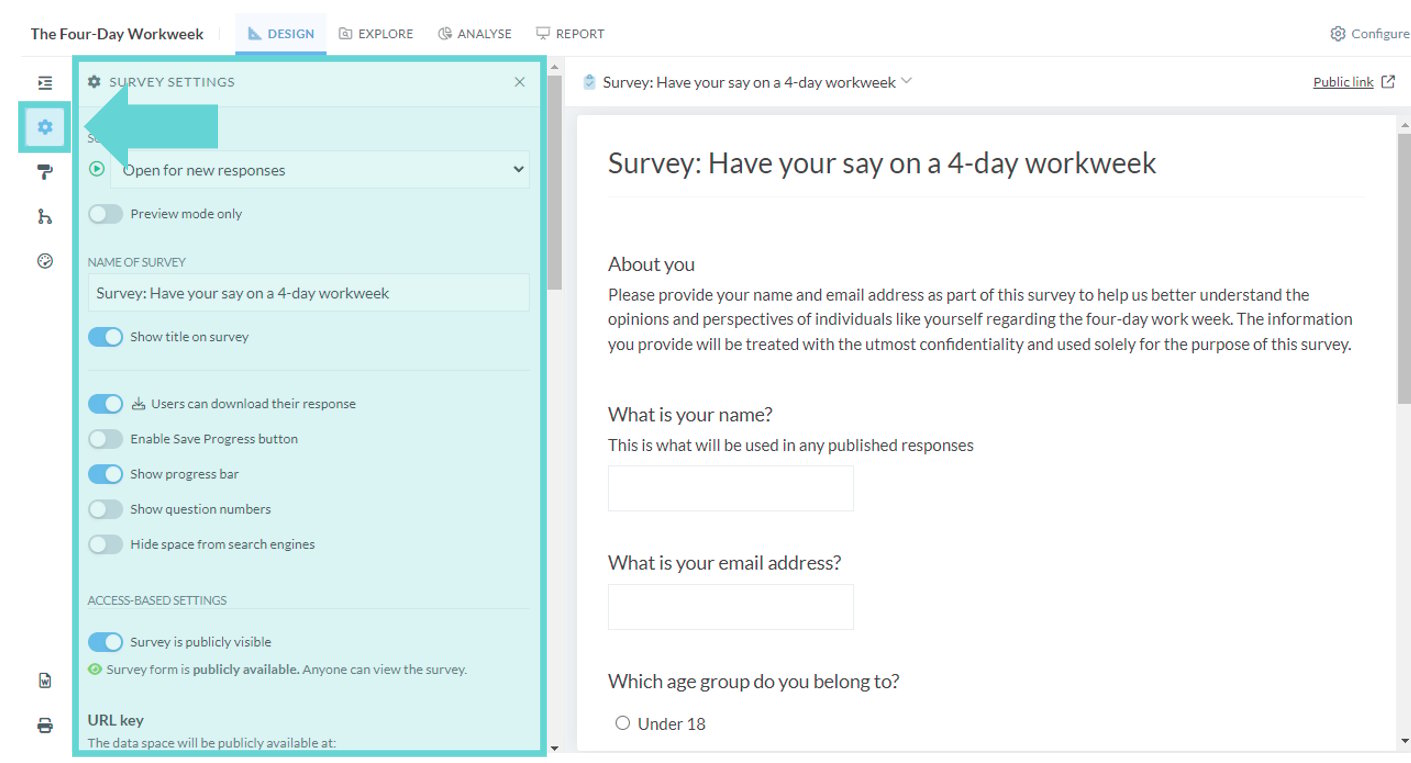Edit the Name of Survey field
1411x763 pixels.
pos(309,293)
